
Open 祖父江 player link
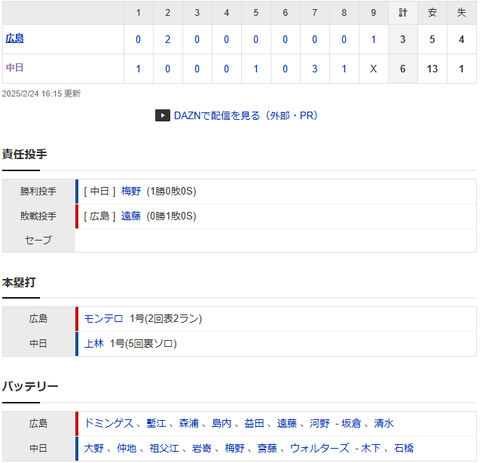164,448
